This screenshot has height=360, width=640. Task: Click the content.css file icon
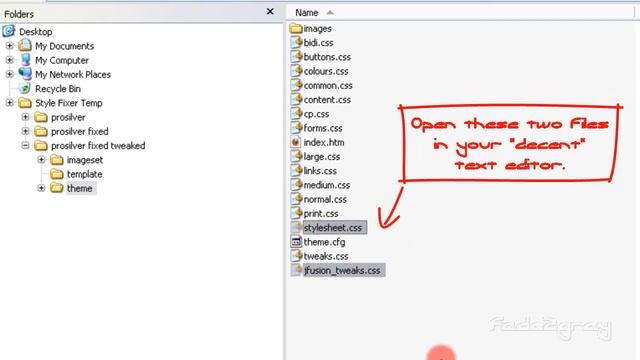(x=296, y=99)
